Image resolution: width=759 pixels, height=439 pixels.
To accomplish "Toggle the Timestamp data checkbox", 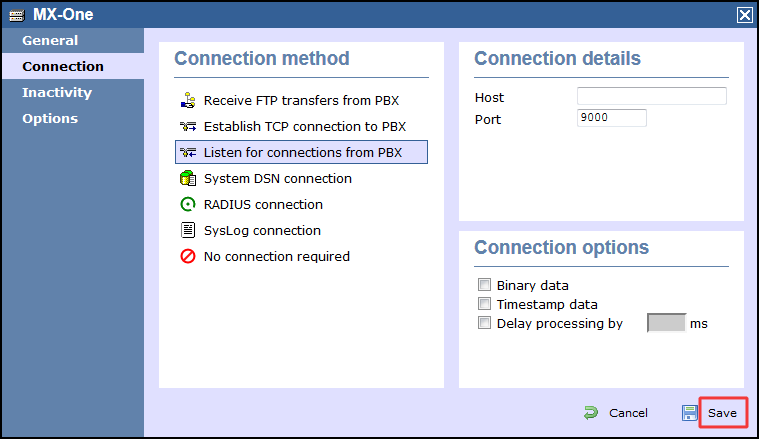I will pyautogui.click(x=485, y=304).
